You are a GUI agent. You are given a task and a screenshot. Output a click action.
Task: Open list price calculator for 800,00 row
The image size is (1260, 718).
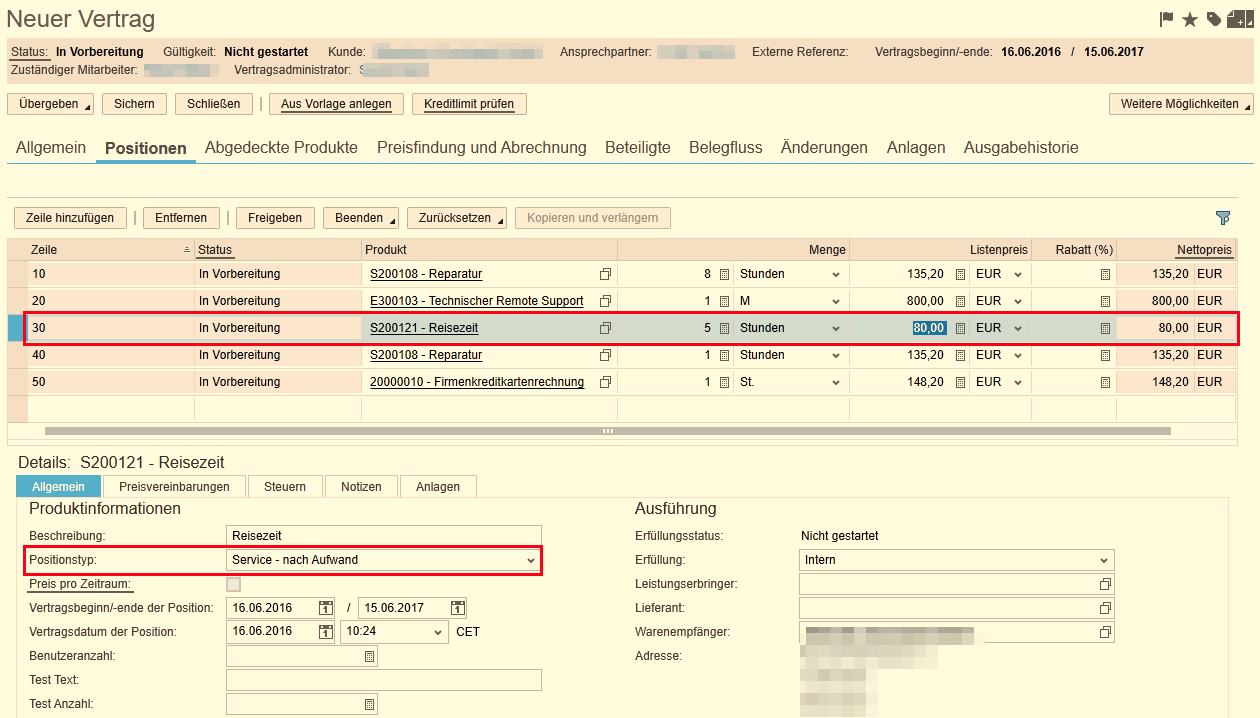960,301
